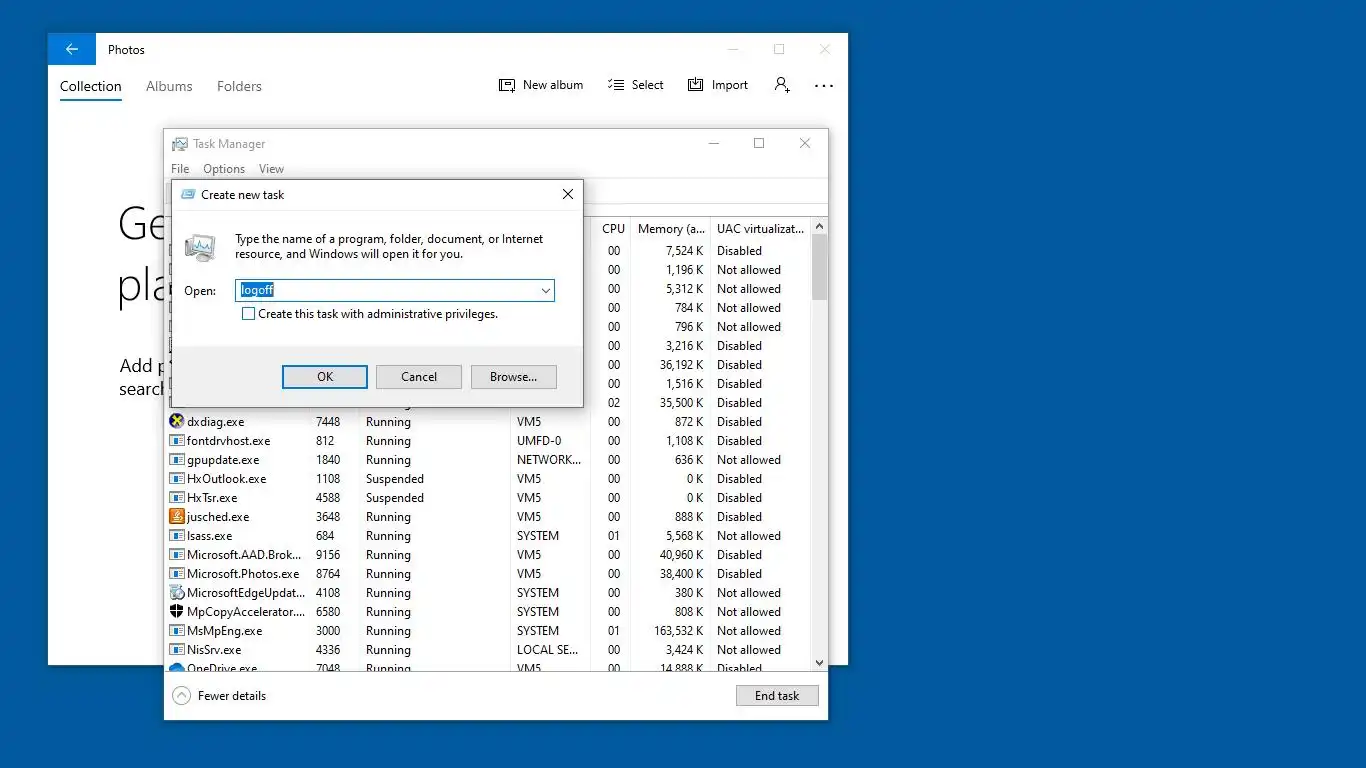Expand the Open combo box dropdown arrow
Viewport: 1366px width, 768px height.
tap(546, 291)
